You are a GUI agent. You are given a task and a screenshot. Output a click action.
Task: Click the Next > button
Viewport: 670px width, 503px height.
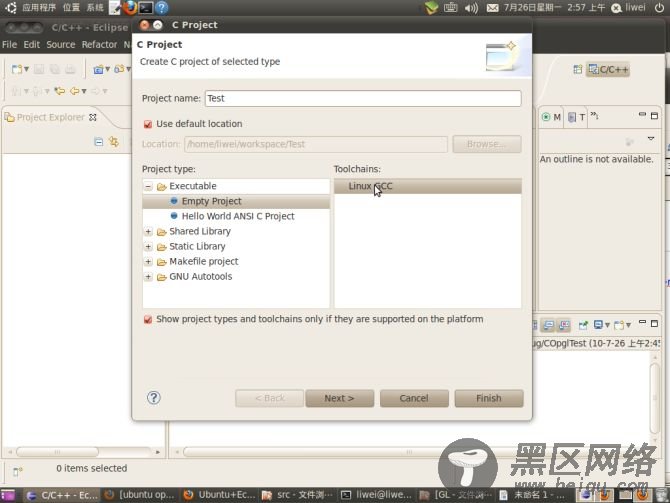pos(339,398)
